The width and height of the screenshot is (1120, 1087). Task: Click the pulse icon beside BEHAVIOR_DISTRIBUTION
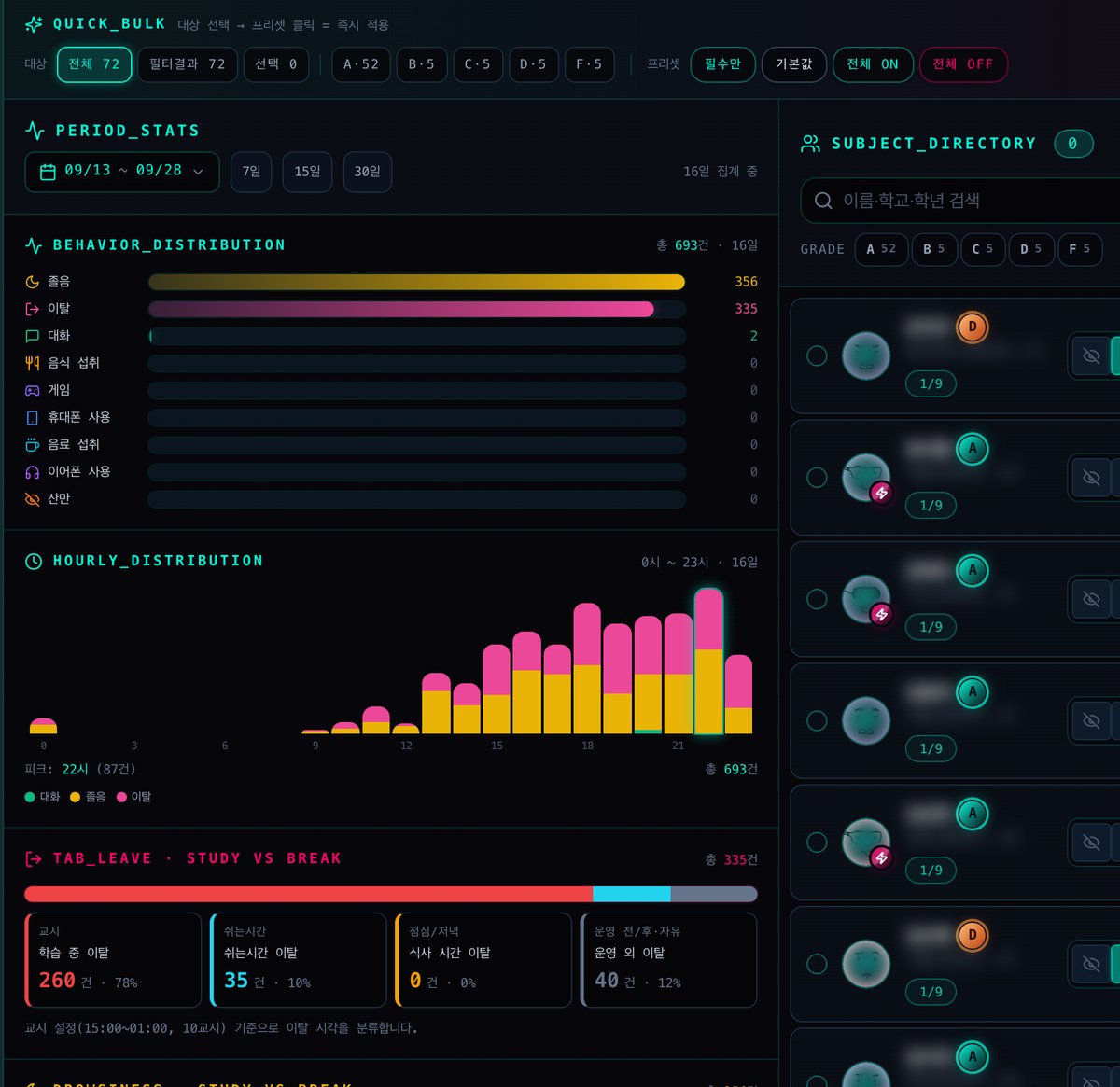[x=34, y=245]
